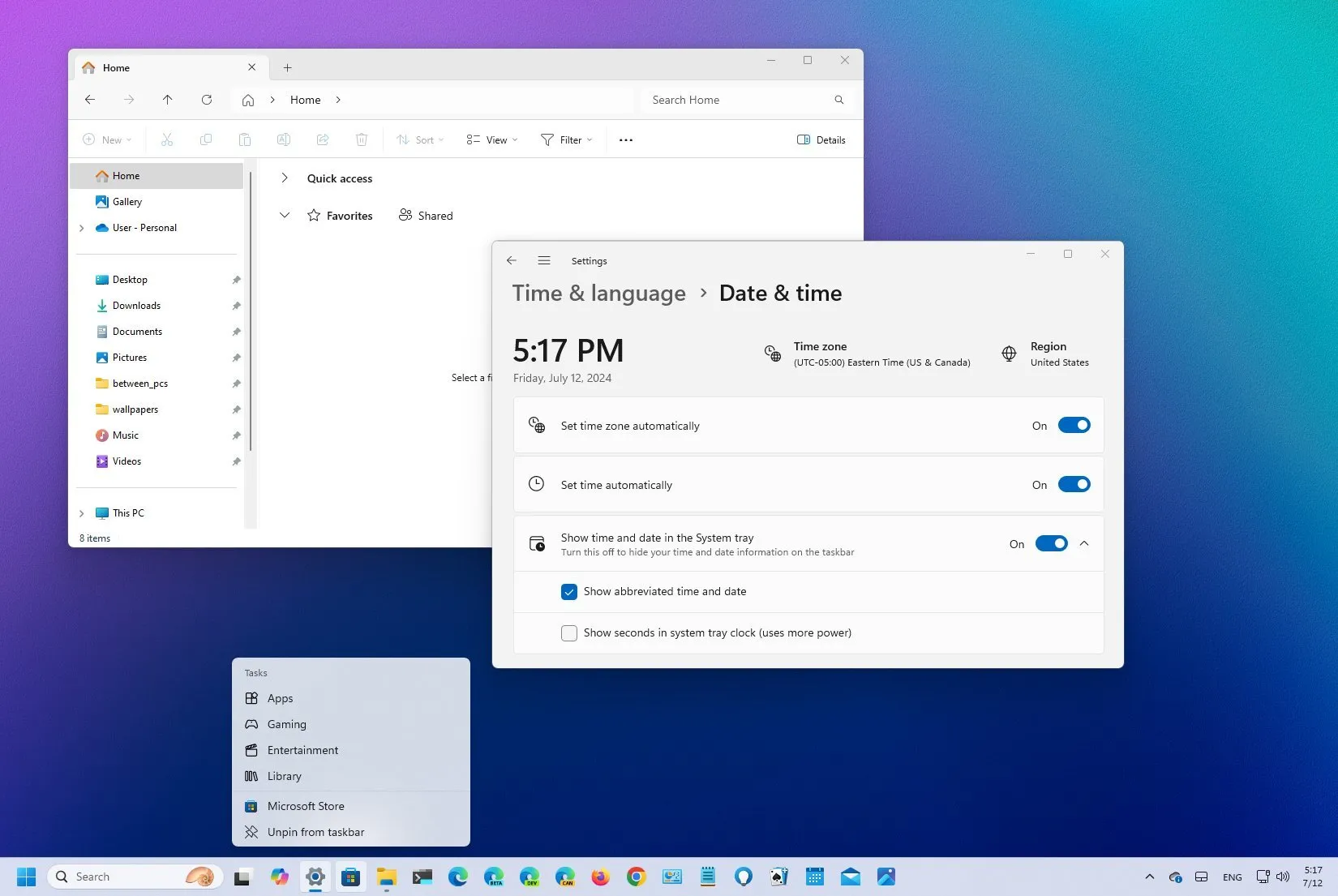Open the Settings hamburger navigation menu
This screenshot has height=896, width=1338.
(x=544, y=260)
